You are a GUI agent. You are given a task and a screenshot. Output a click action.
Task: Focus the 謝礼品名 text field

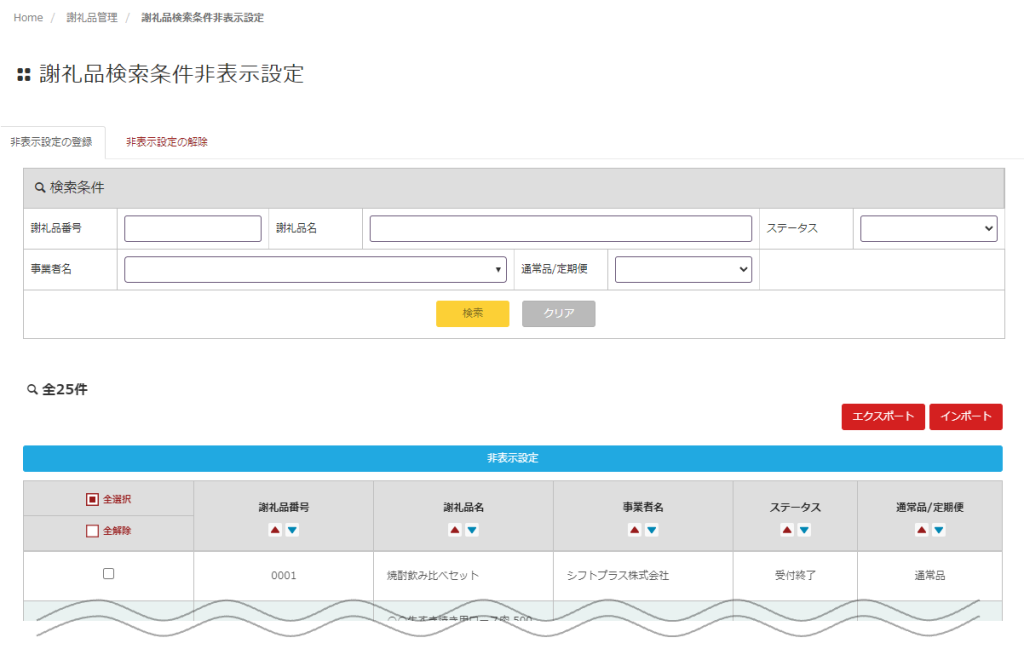[560, 229]
